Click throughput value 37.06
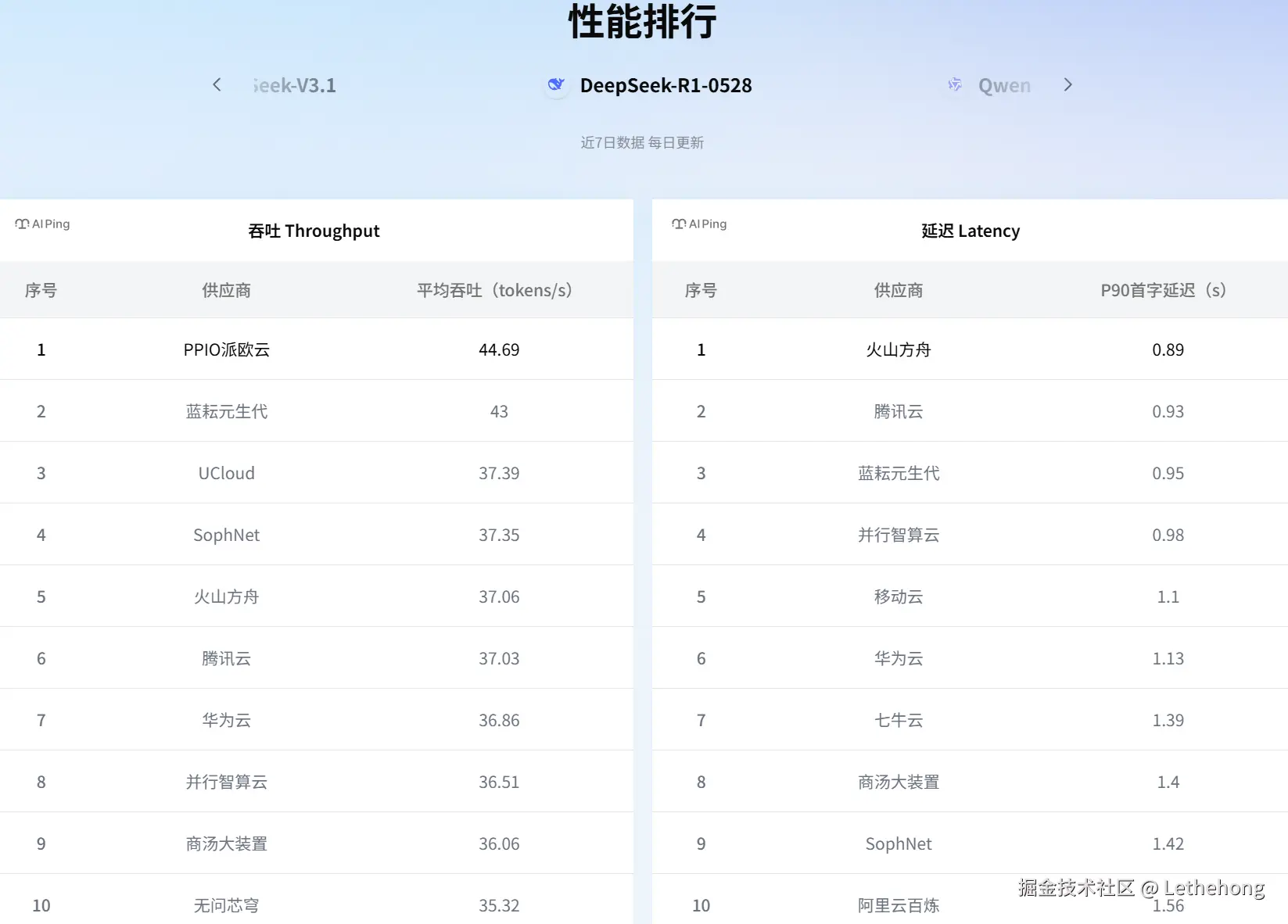 [x=499, y=596]
